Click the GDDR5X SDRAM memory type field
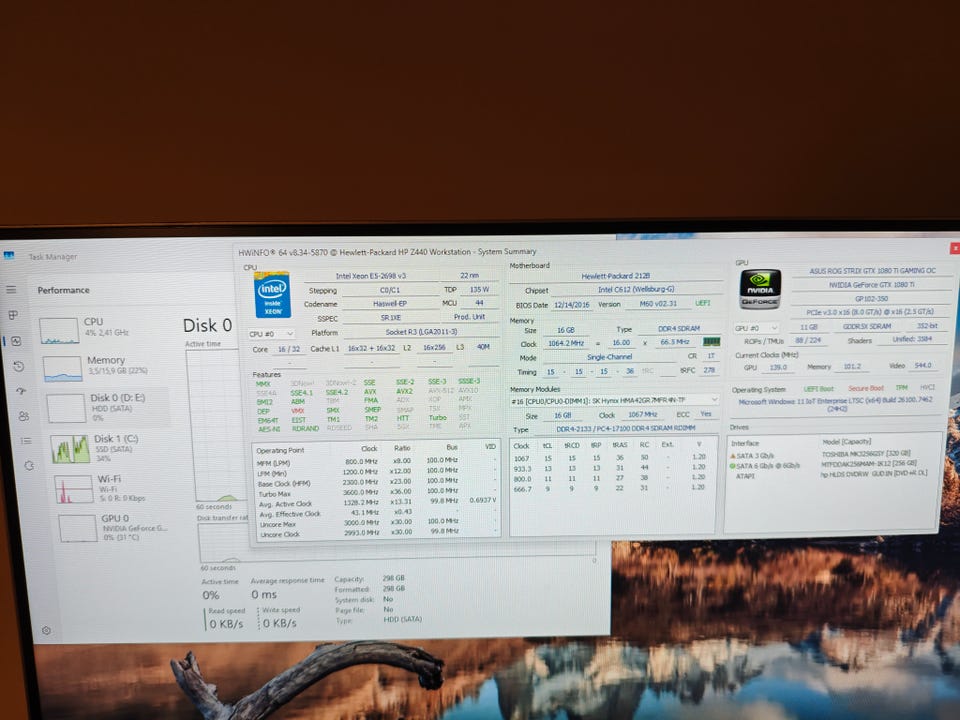Image resolution: width=960 pixels, height=720 pixels. click(867, 326)
